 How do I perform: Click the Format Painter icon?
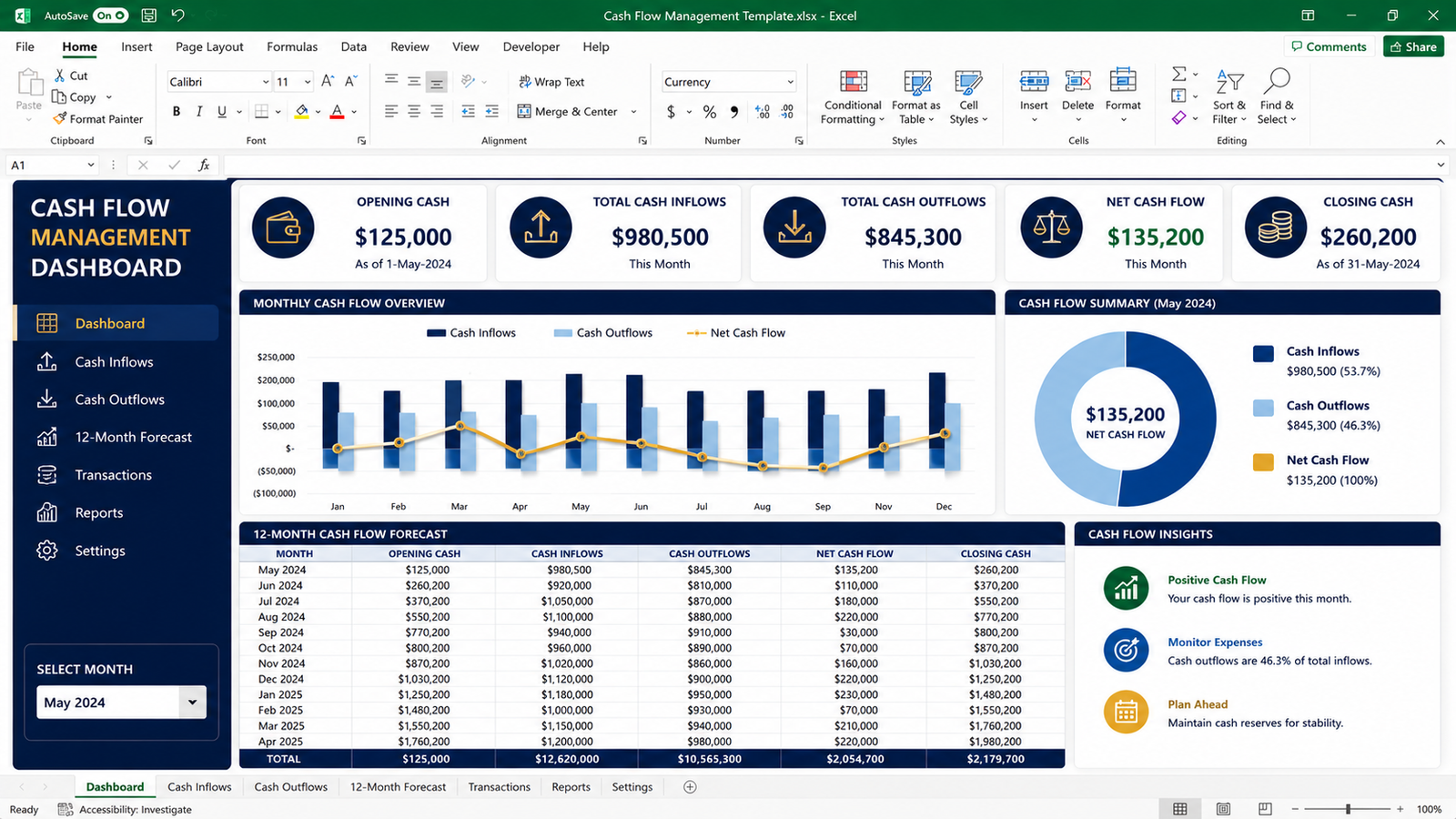(x=60, y=118)
